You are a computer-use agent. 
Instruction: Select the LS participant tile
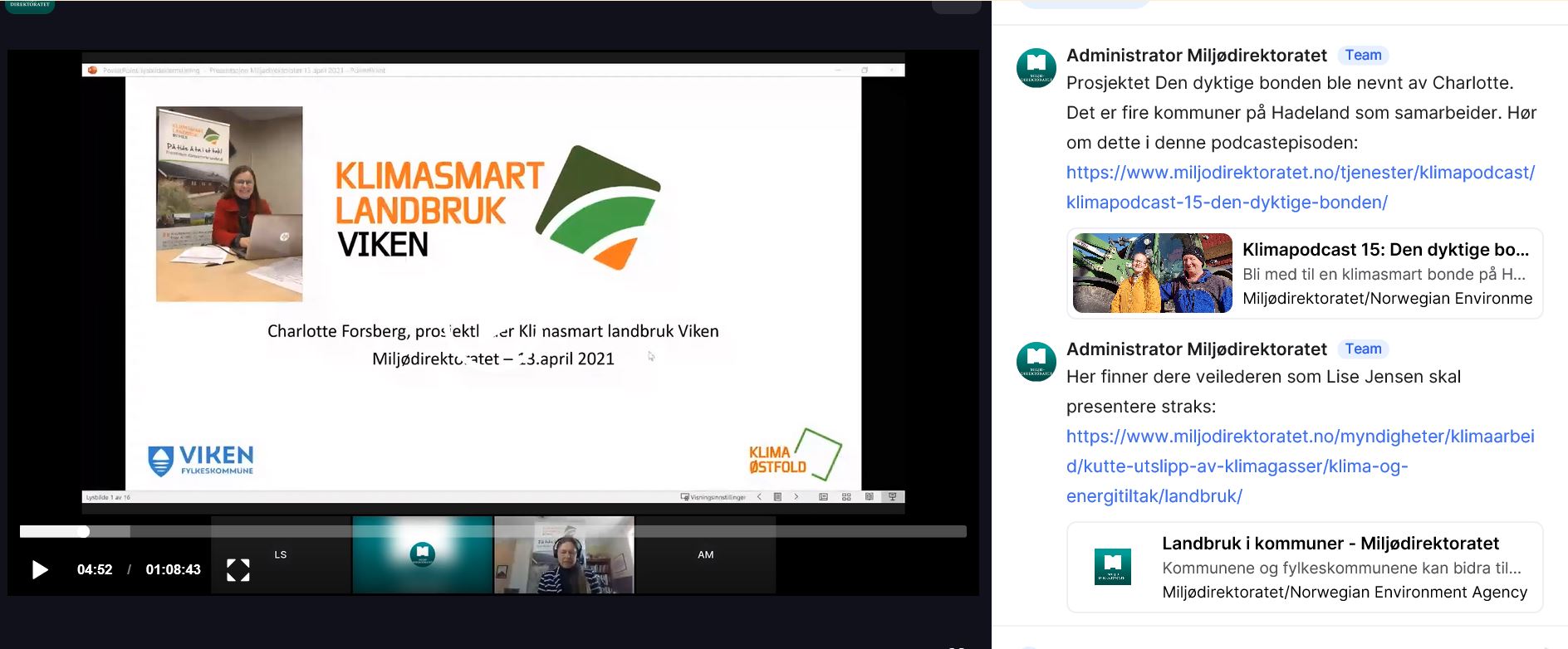281,555
